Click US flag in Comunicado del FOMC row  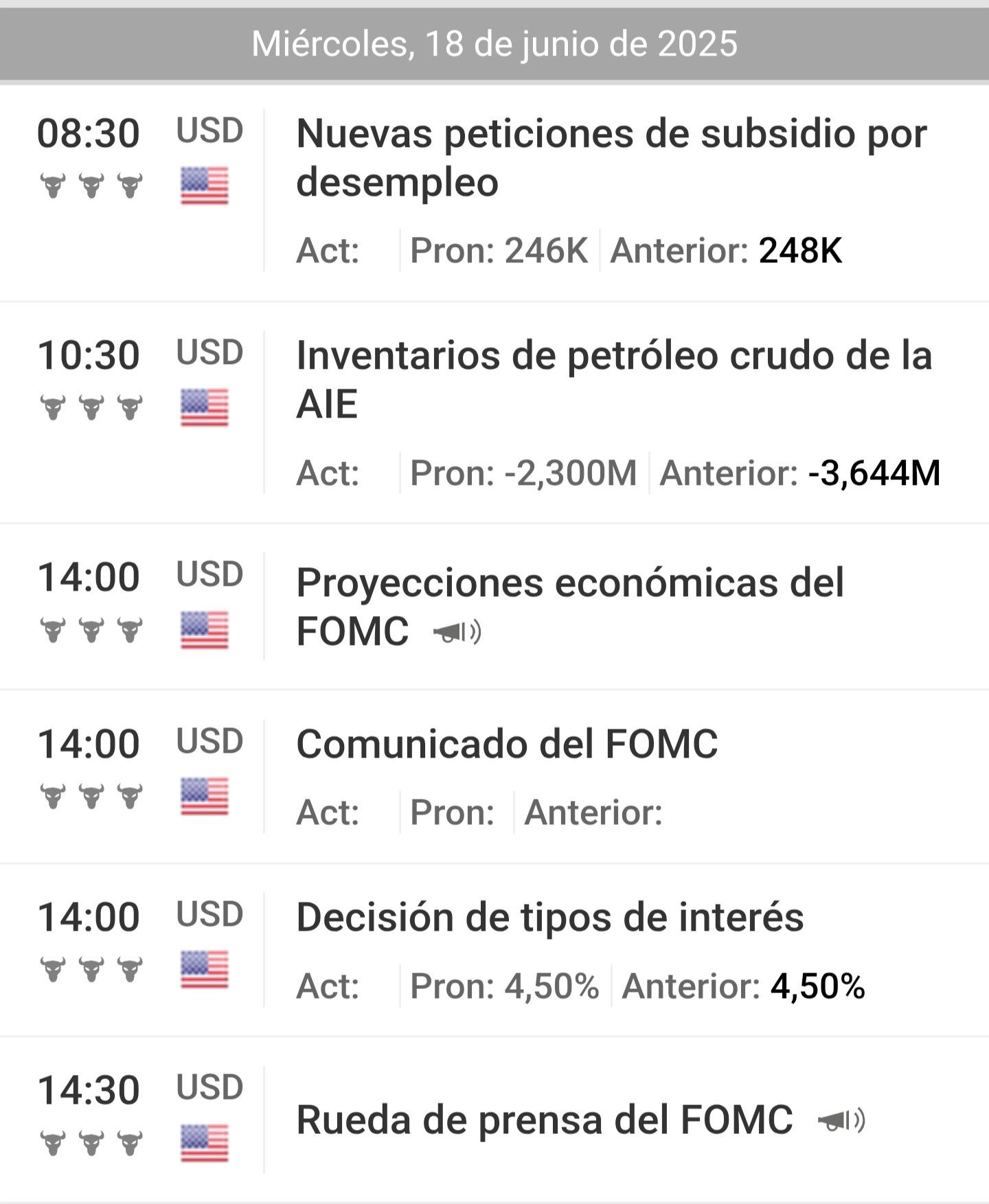(205, 797)
